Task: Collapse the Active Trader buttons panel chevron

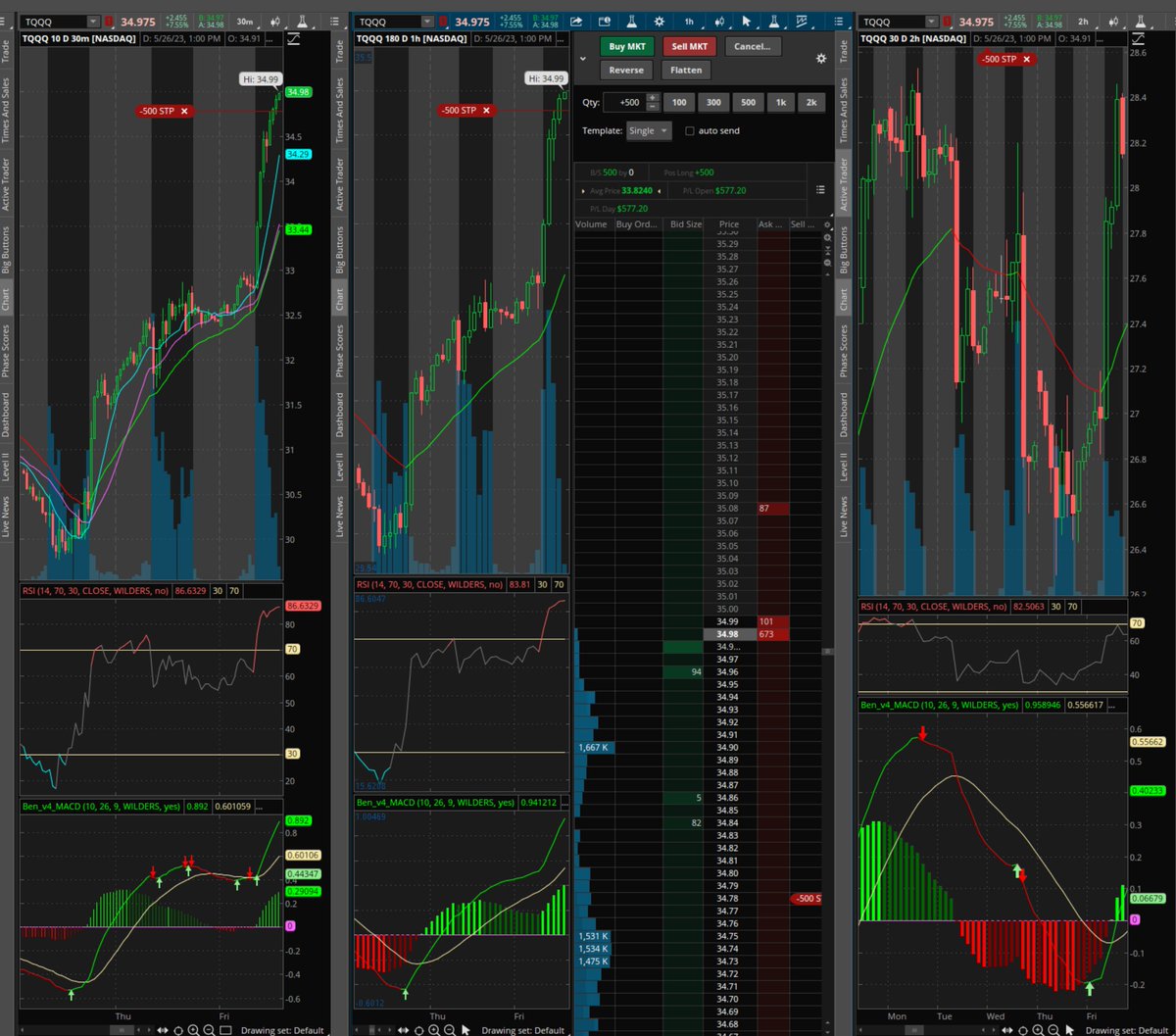Action: click(582, 59)
